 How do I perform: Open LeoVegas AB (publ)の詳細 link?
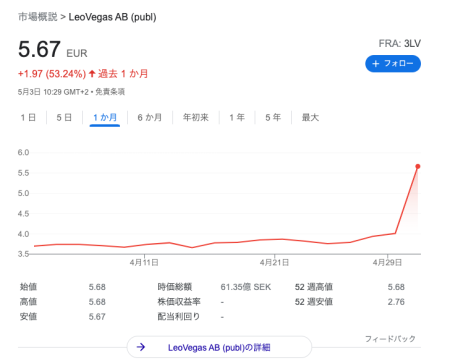click(219, 348)
